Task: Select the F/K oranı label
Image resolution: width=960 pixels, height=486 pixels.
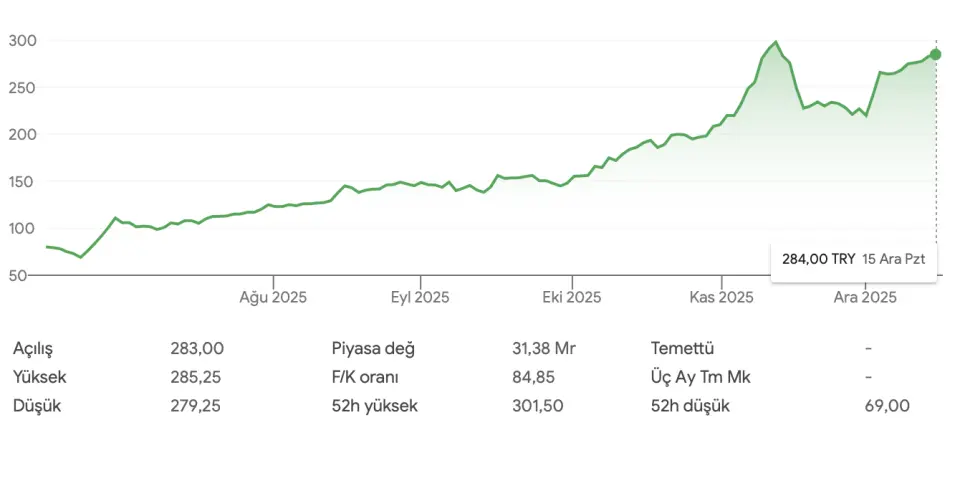Action: click(366, 377)
